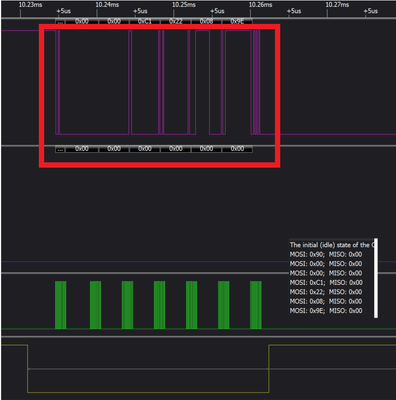Click the falling edge of the yellow signal
The height and width of the screenshot is (400, 396).
pyautogui.click(x=27, y=369)
